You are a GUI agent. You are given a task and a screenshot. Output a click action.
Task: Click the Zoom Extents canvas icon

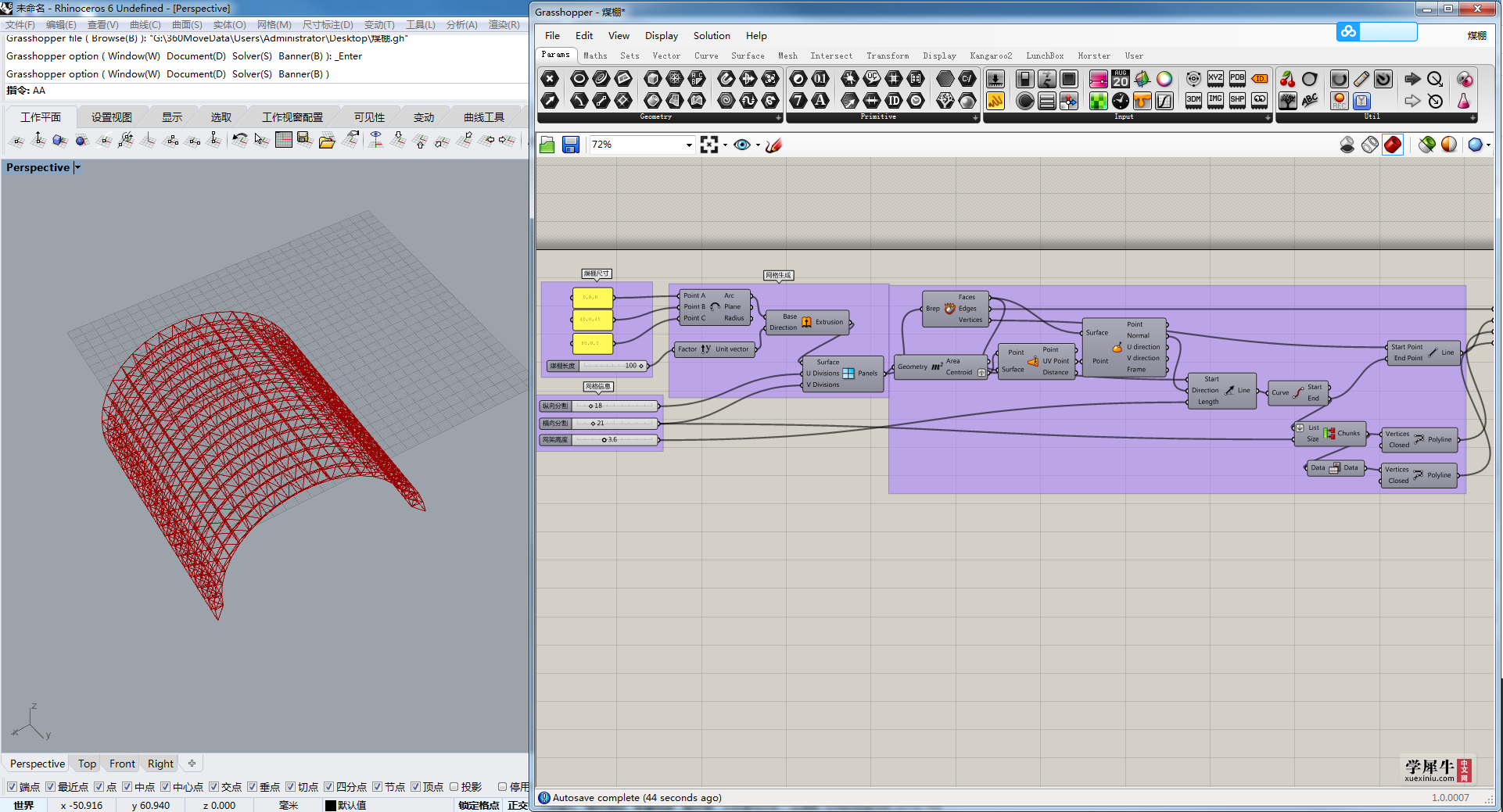click(709, 145)
